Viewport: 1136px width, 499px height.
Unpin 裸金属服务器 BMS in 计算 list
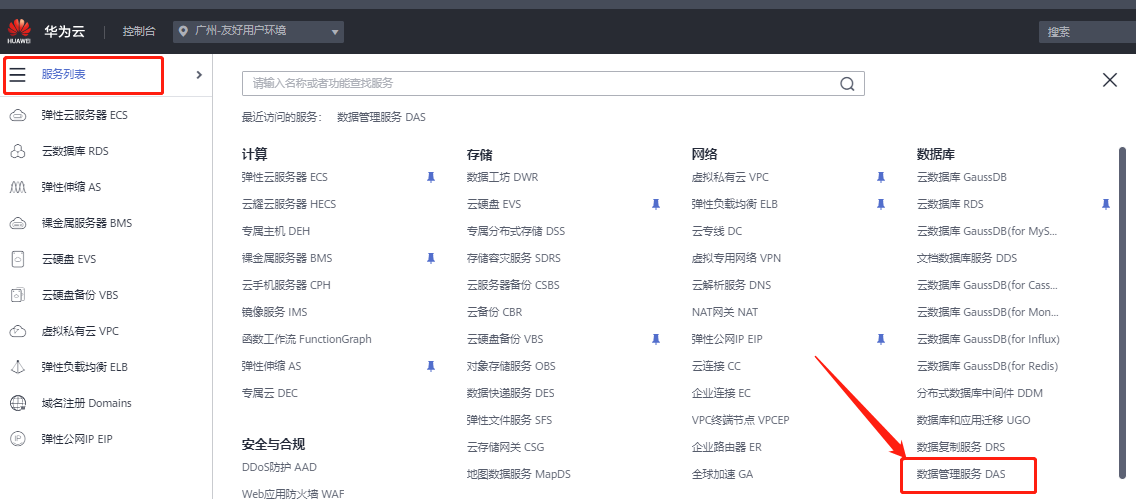(x=430, y=258)
